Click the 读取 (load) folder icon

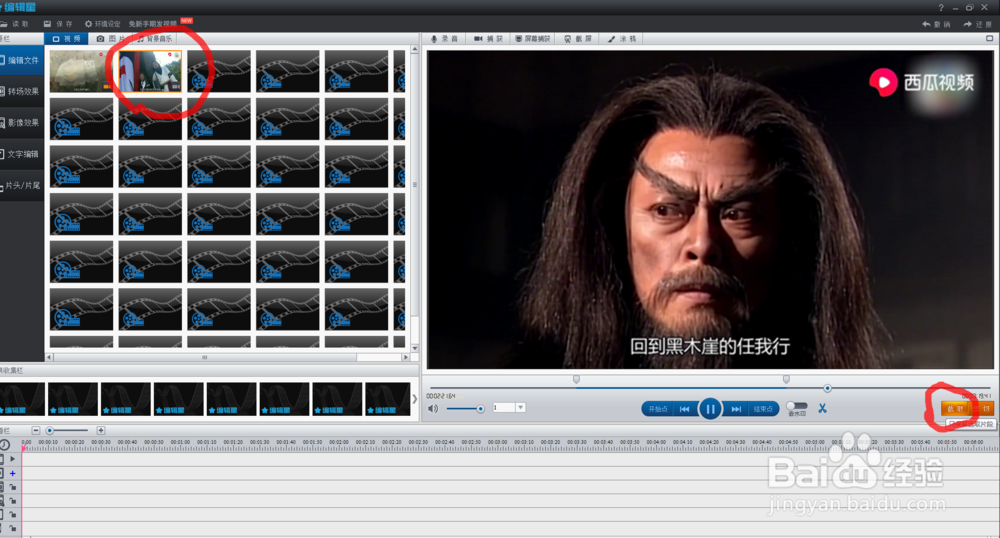[x=4, y=24]
